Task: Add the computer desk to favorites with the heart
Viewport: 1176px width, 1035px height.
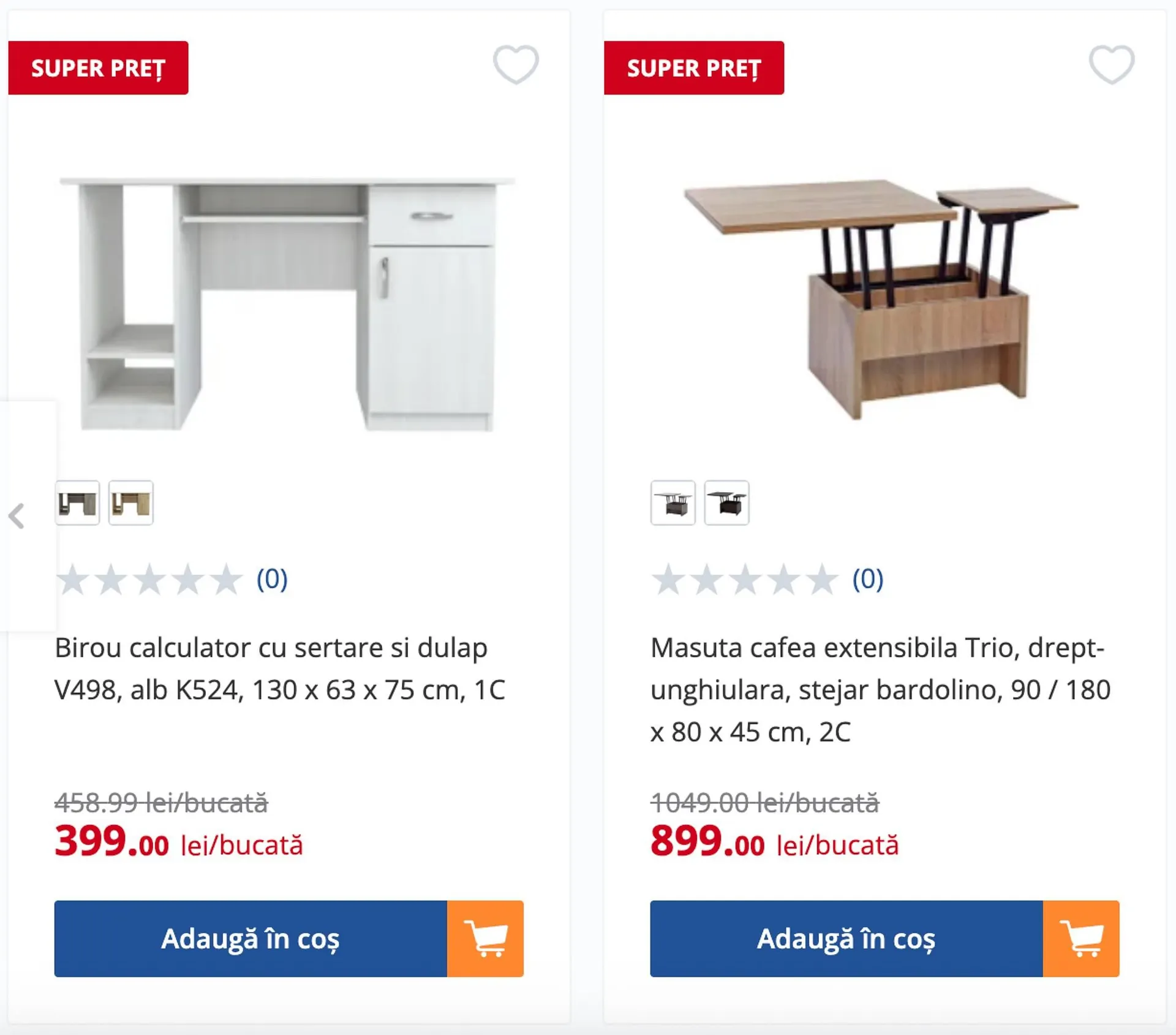Action: point(516,64)
